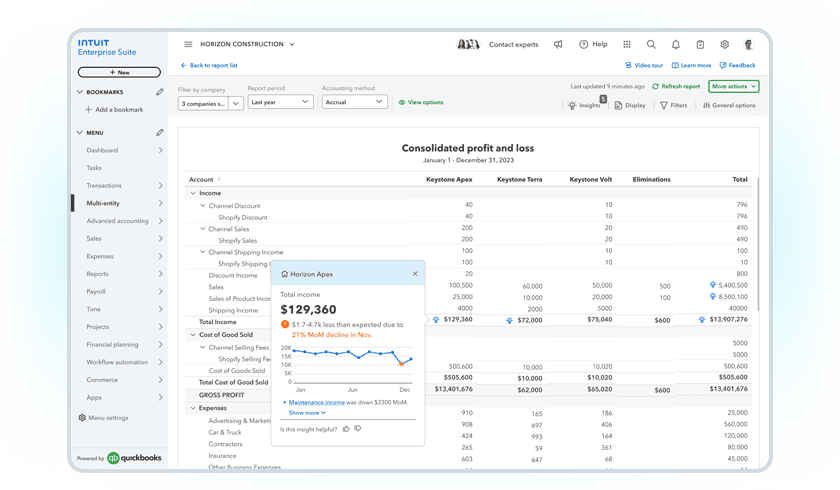840x490 pixels.
Task: Collapse the Menu section chevron
Action: tap(80, 132)
